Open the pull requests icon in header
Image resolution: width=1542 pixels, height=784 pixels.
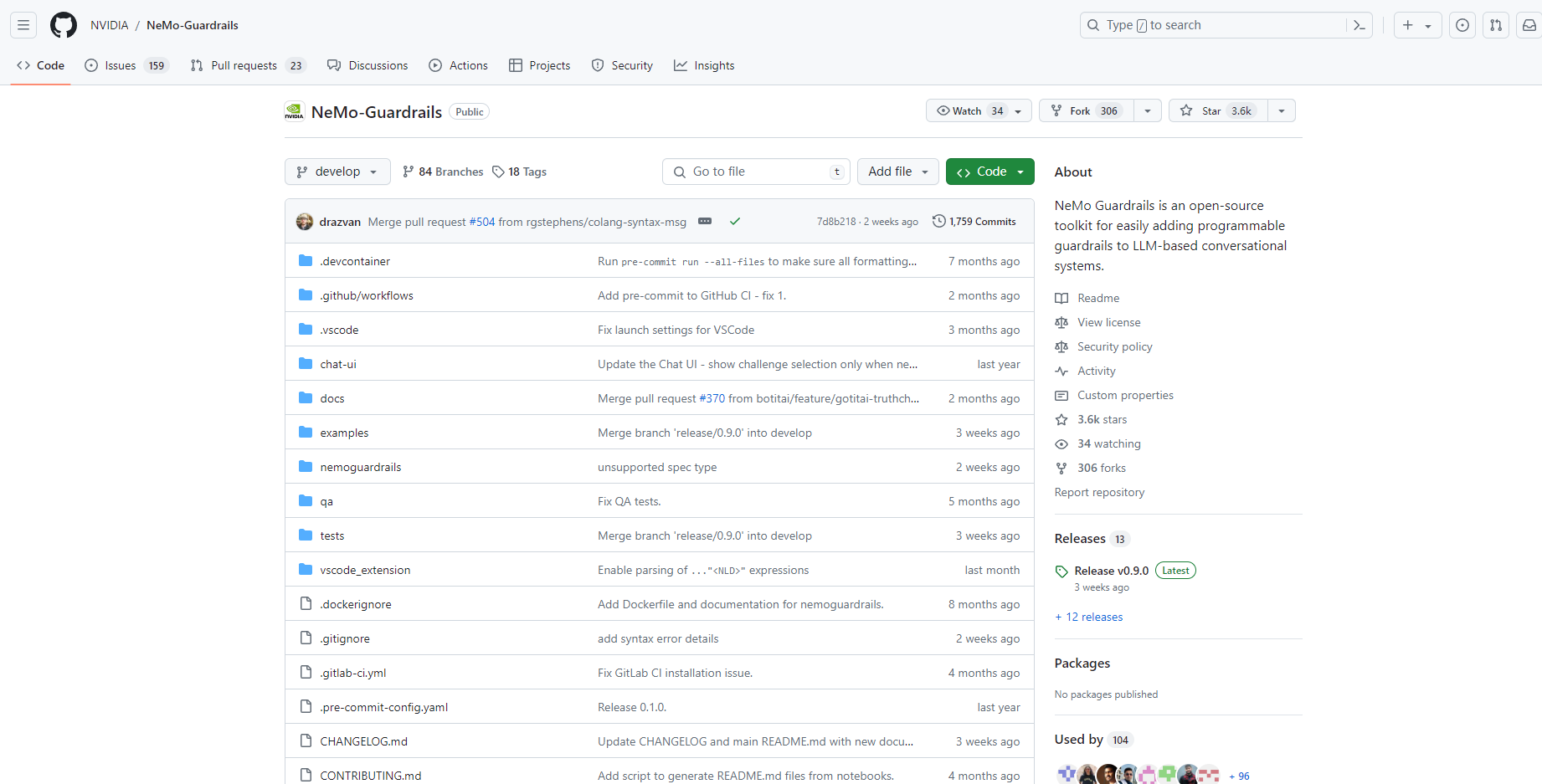[1495, 25]
